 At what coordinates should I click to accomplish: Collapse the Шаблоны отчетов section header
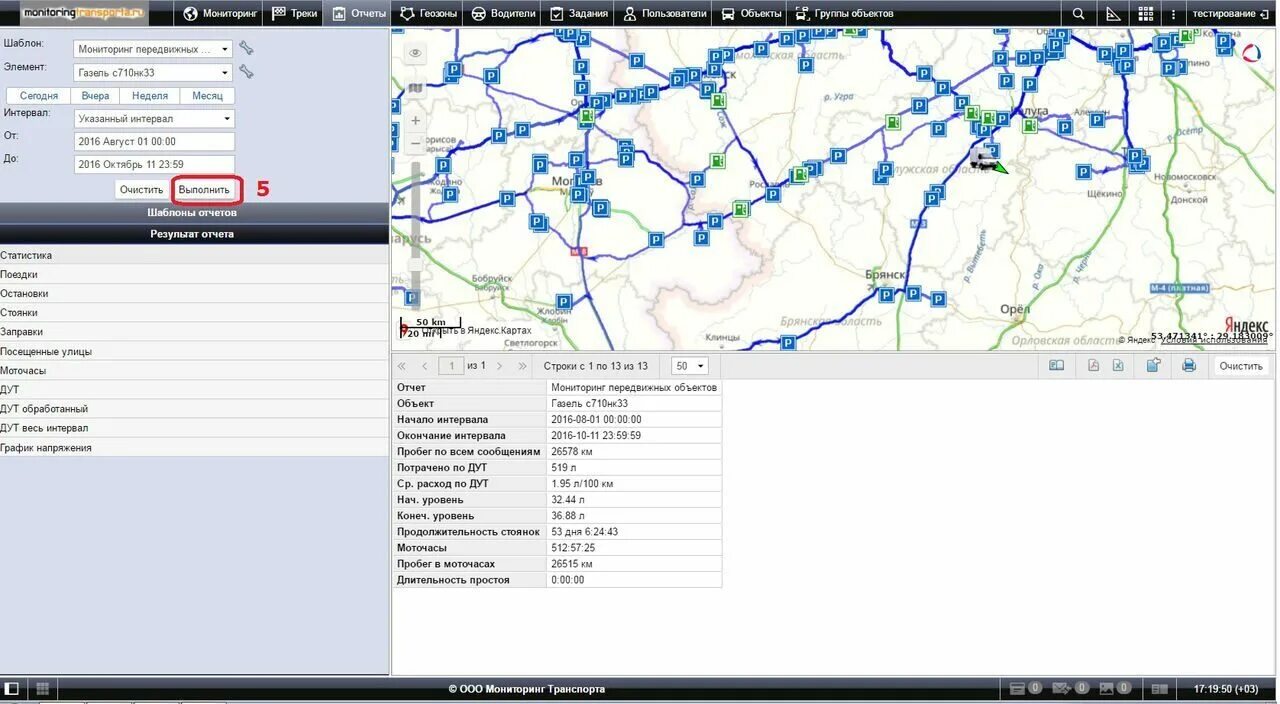pyautogui.click(x=194, y=213)
